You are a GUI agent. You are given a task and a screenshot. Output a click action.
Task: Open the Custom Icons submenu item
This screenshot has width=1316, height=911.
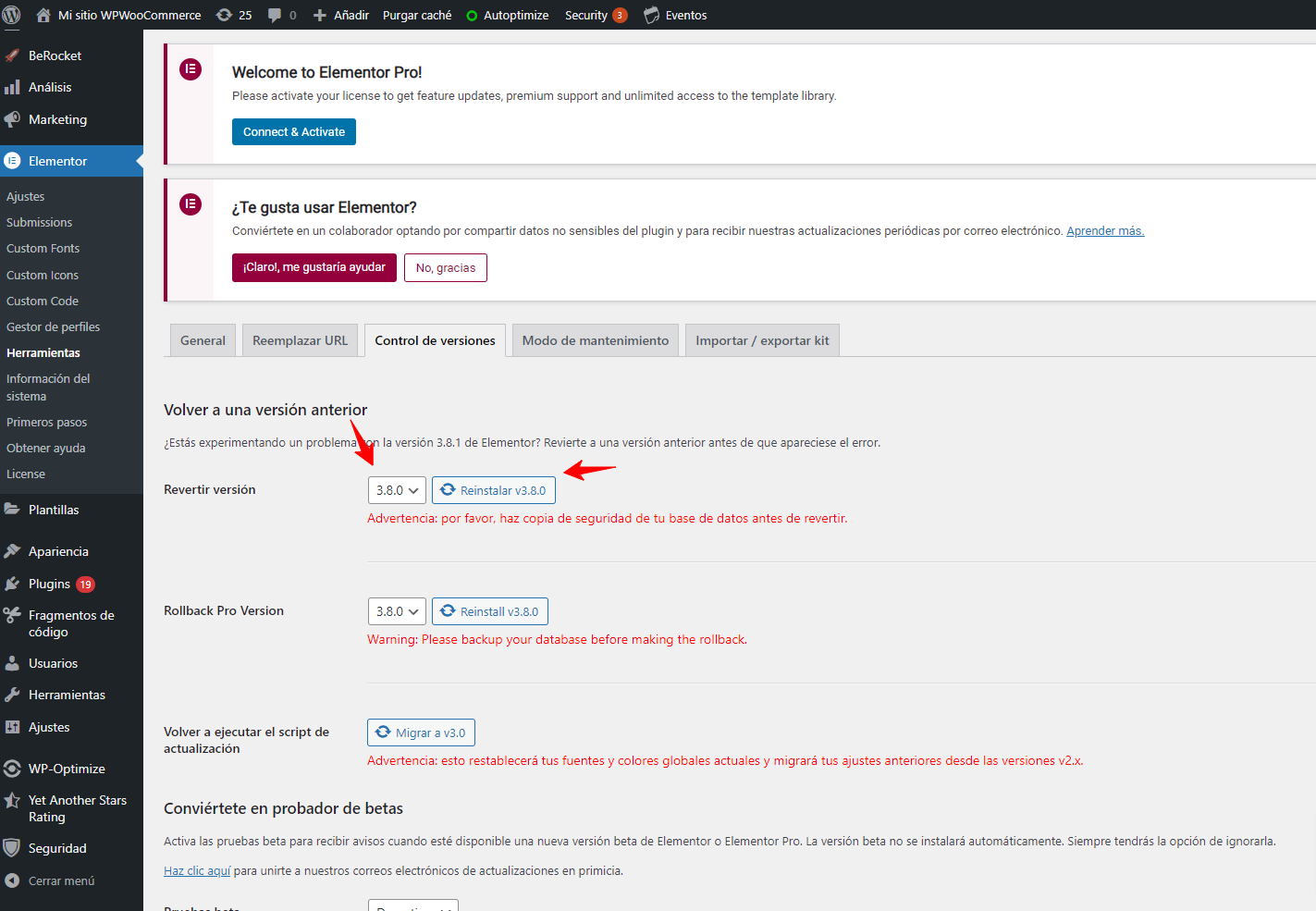pyautogui.click(x=43, y=275)
